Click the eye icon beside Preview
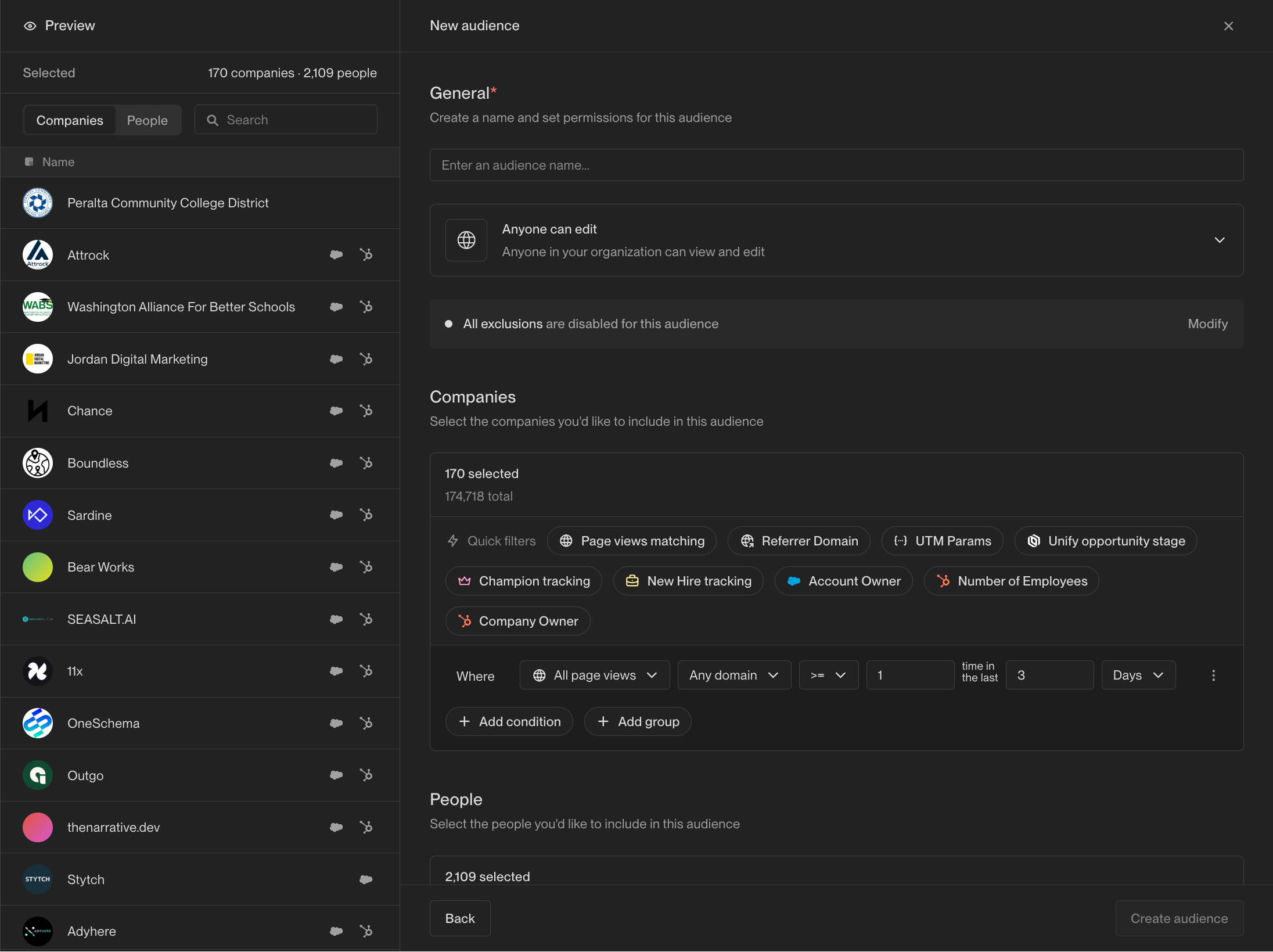The image size is (1273, 952). 30,26
